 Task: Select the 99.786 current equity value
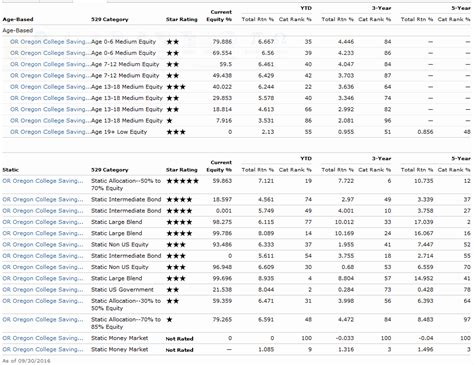click(222, 233)
